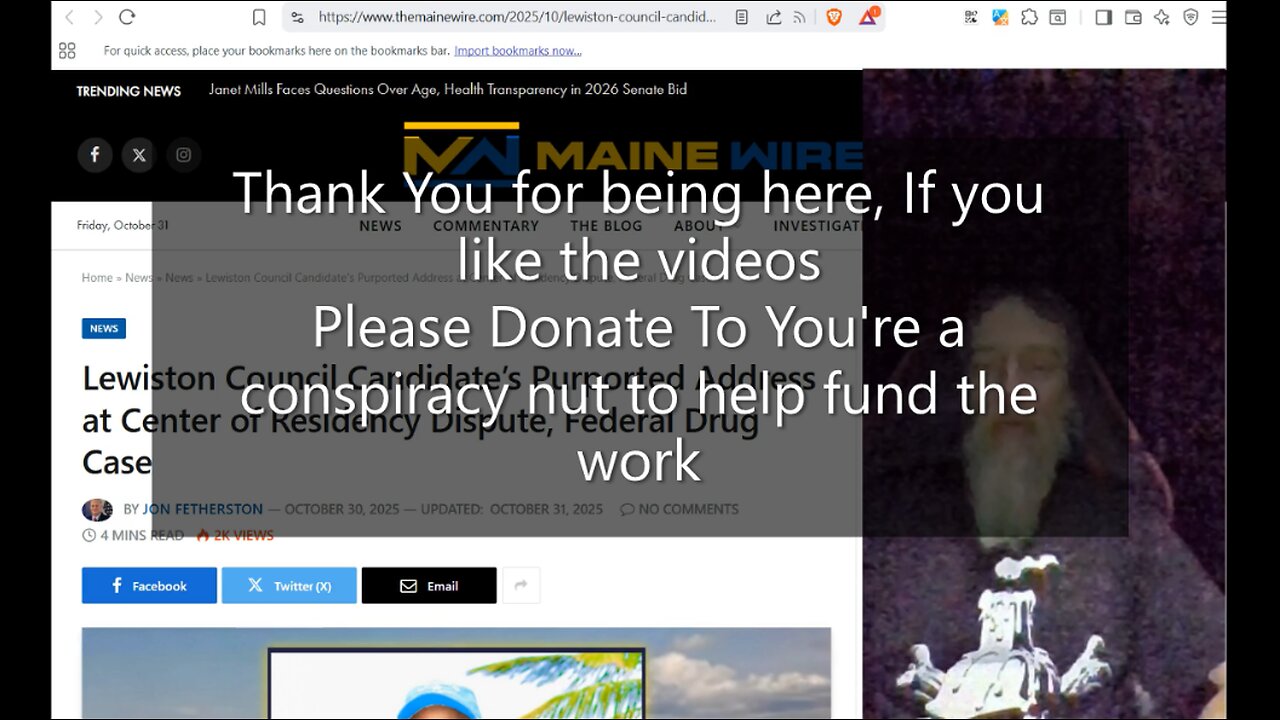Screen dimensions: 1280x720
Task: Click the NO COMMENTS link
Action: point(679,509)
